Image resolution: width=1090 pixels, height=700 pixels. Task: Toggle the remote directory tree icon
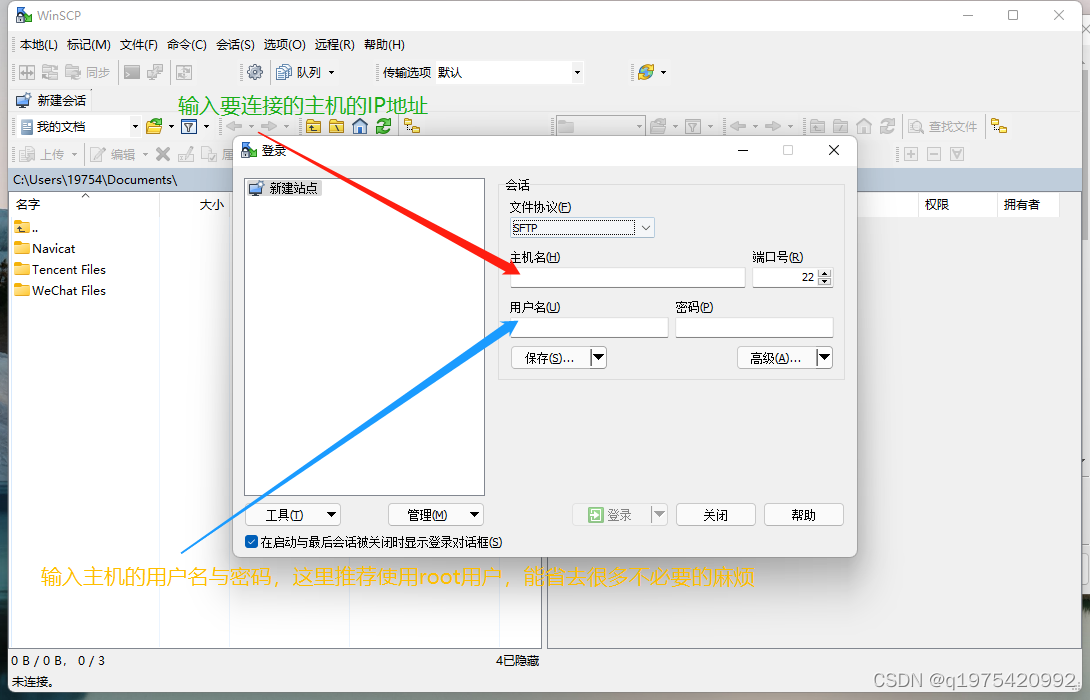click(999, 127)
